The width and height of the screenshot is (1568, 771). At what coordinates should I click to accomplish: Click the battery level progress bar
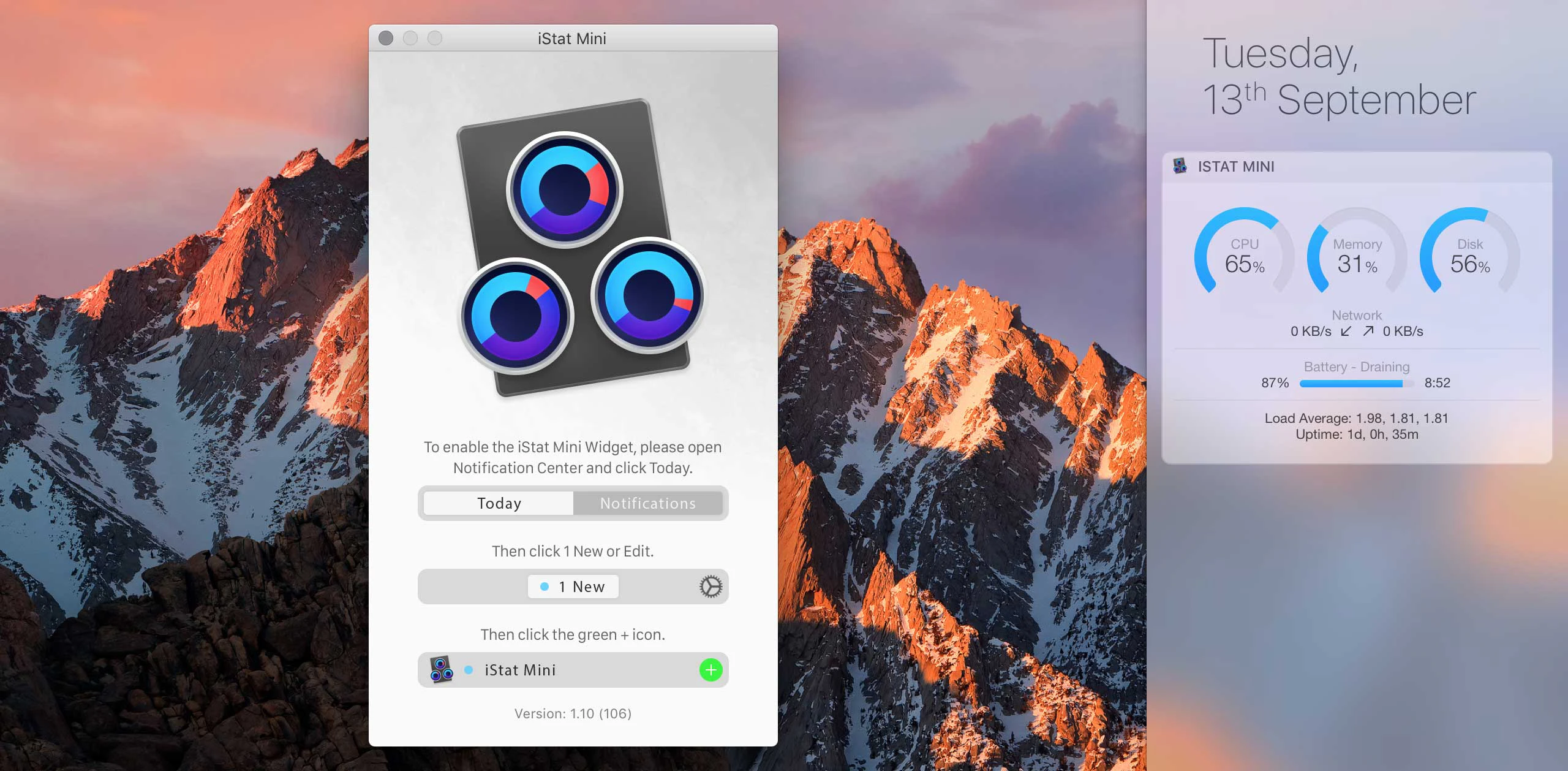pyautogui.click(x=1356, y=384)
